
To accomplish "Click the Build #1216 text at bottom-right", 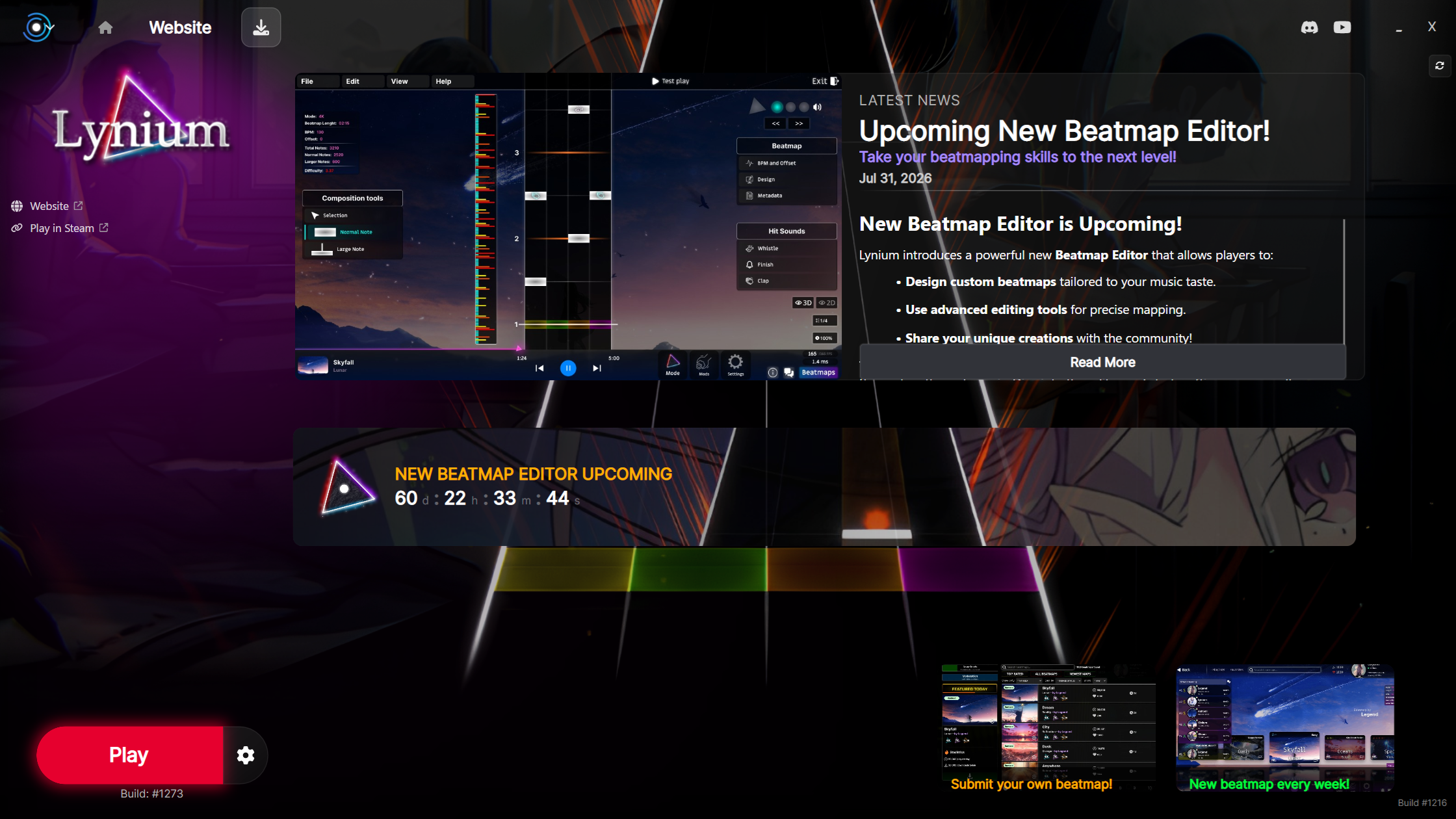I will pos(1422,803).
